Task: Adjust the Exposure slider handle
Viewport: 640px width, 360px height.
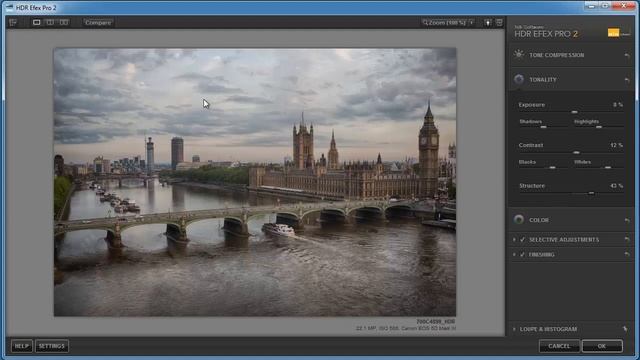Action: click(574, 112)
